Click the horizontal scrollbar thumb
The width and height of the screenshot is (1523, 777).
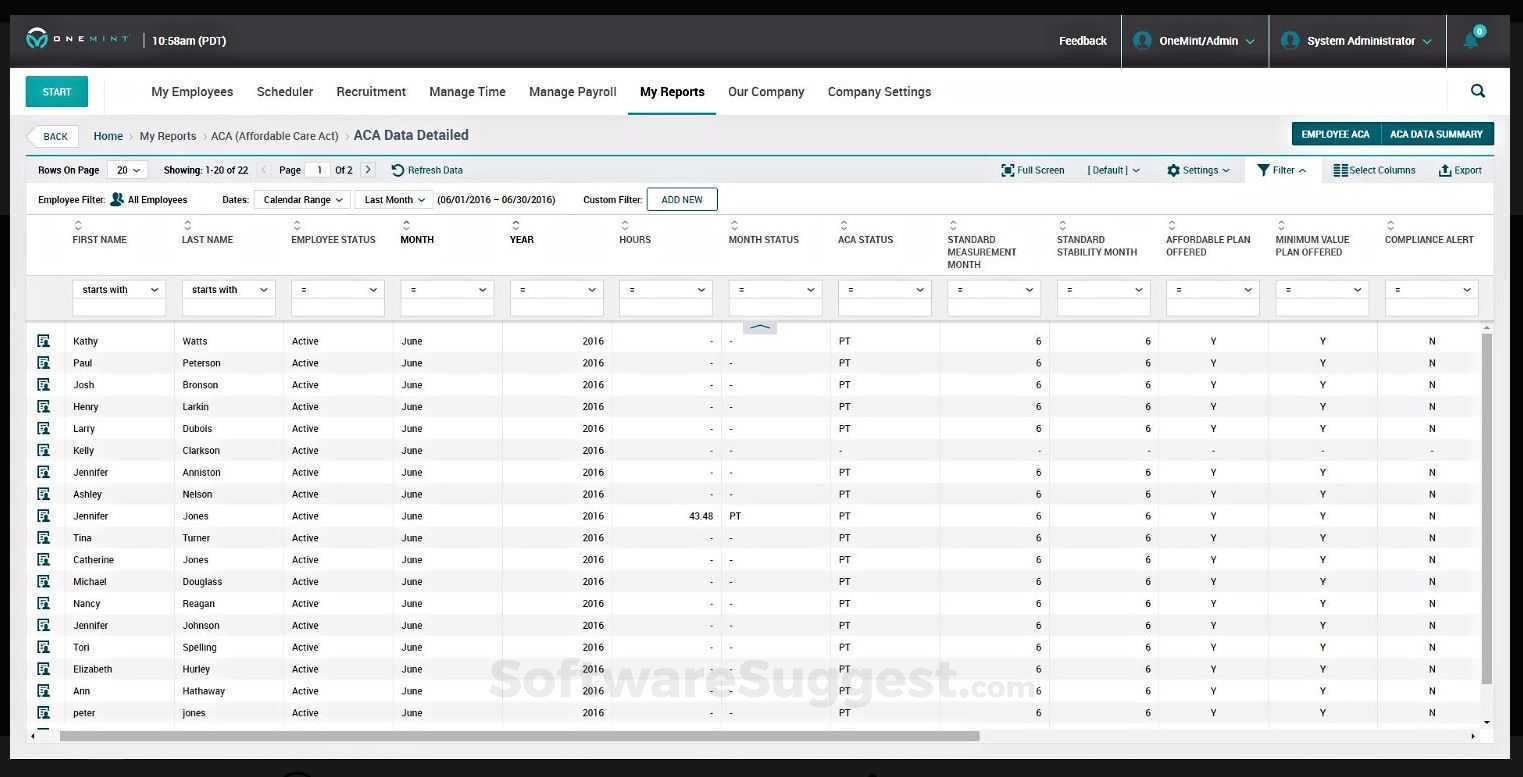[519, 736]
